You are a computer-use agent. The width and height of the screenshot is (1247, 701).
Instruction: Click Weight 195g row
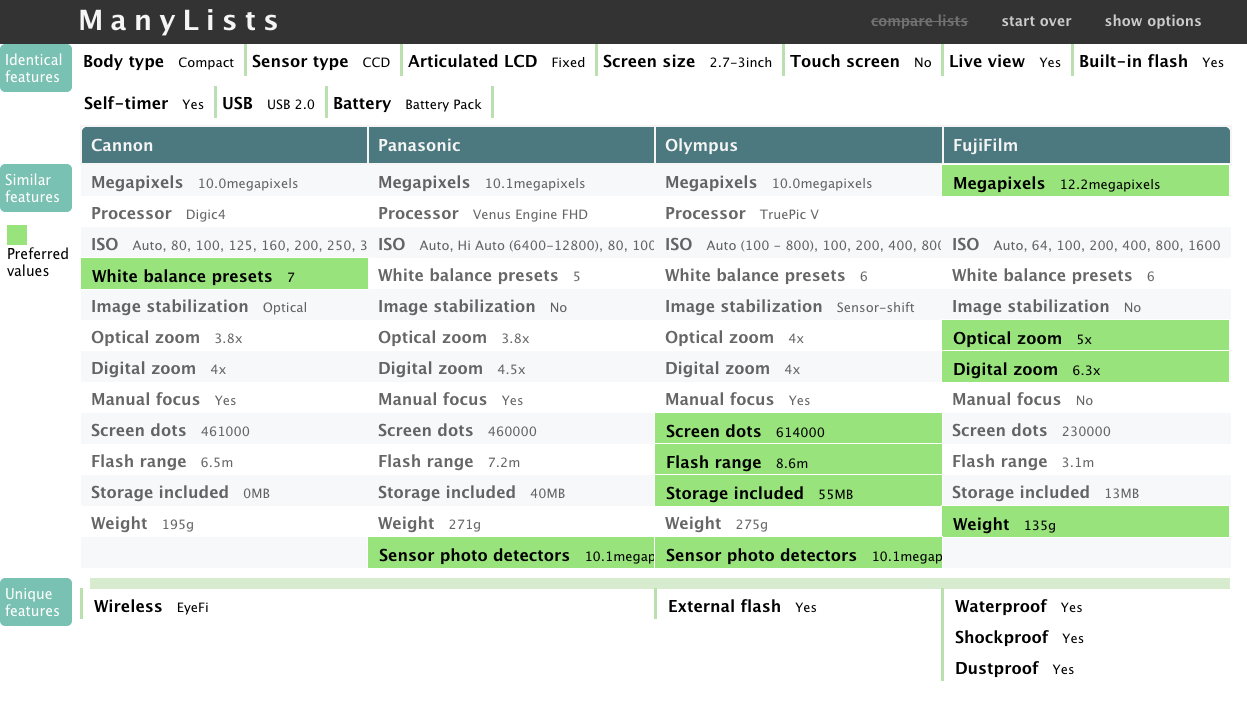[x=224, y=524]
